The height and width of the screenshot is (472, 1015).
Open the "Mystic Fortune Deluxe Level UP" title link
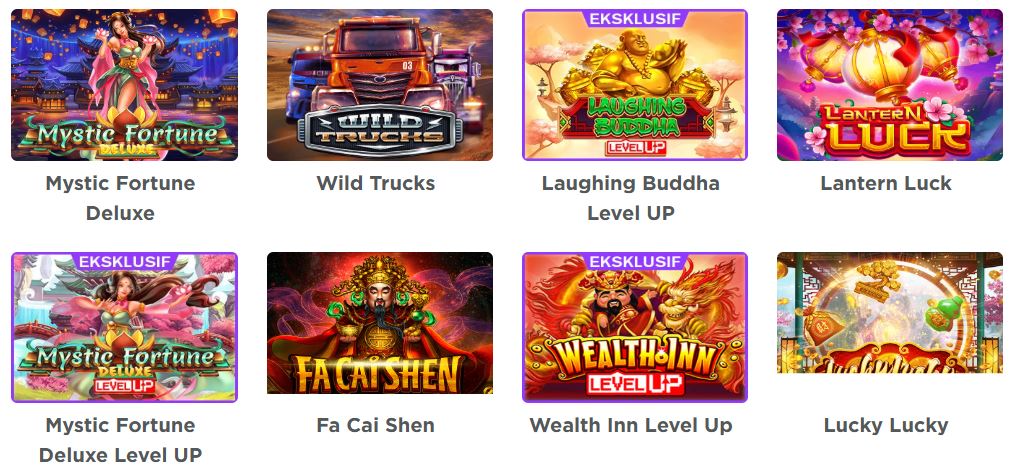(x=120, y=440)
